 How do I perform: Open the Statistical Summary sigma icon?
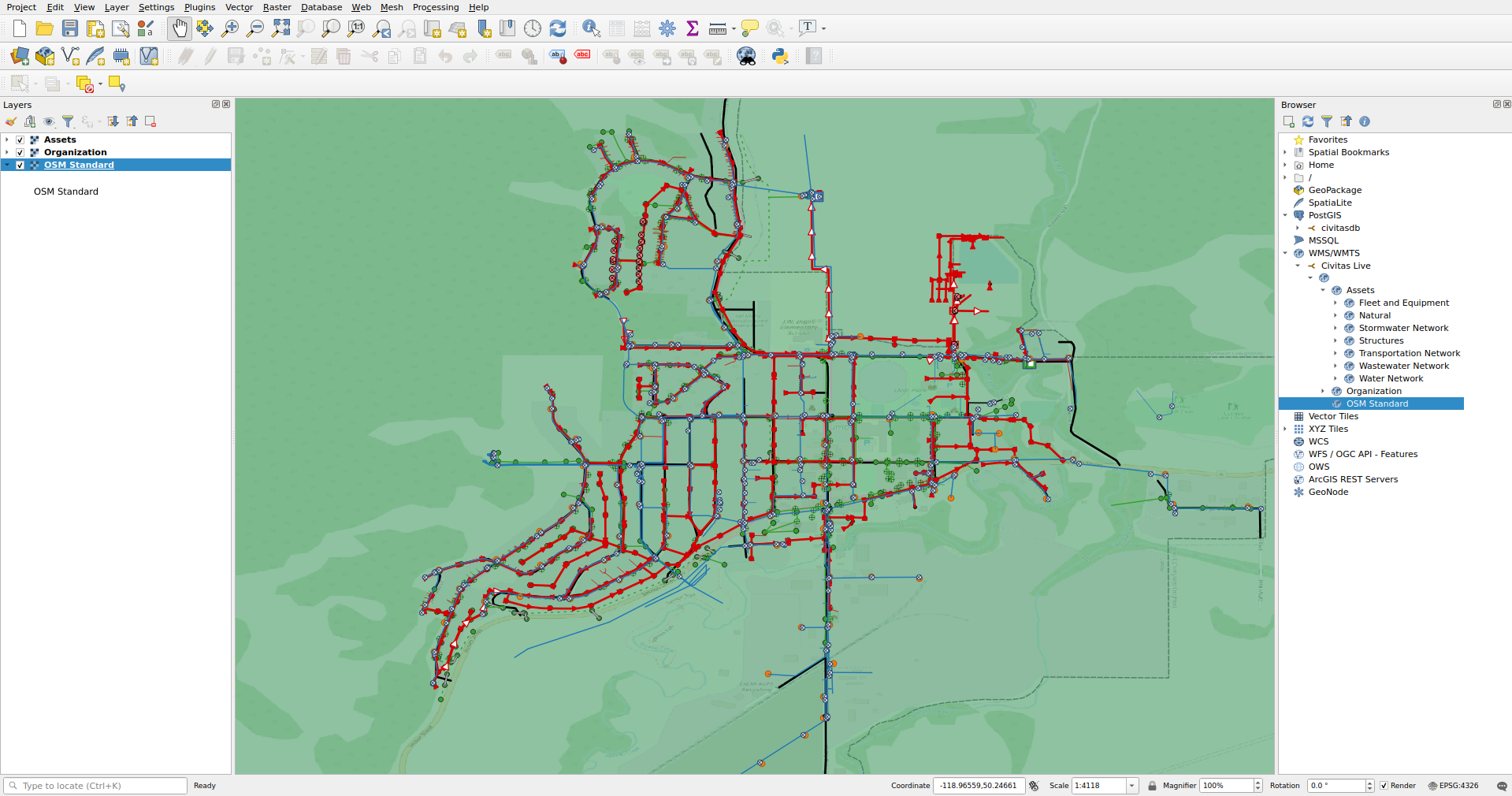point(693,28)
